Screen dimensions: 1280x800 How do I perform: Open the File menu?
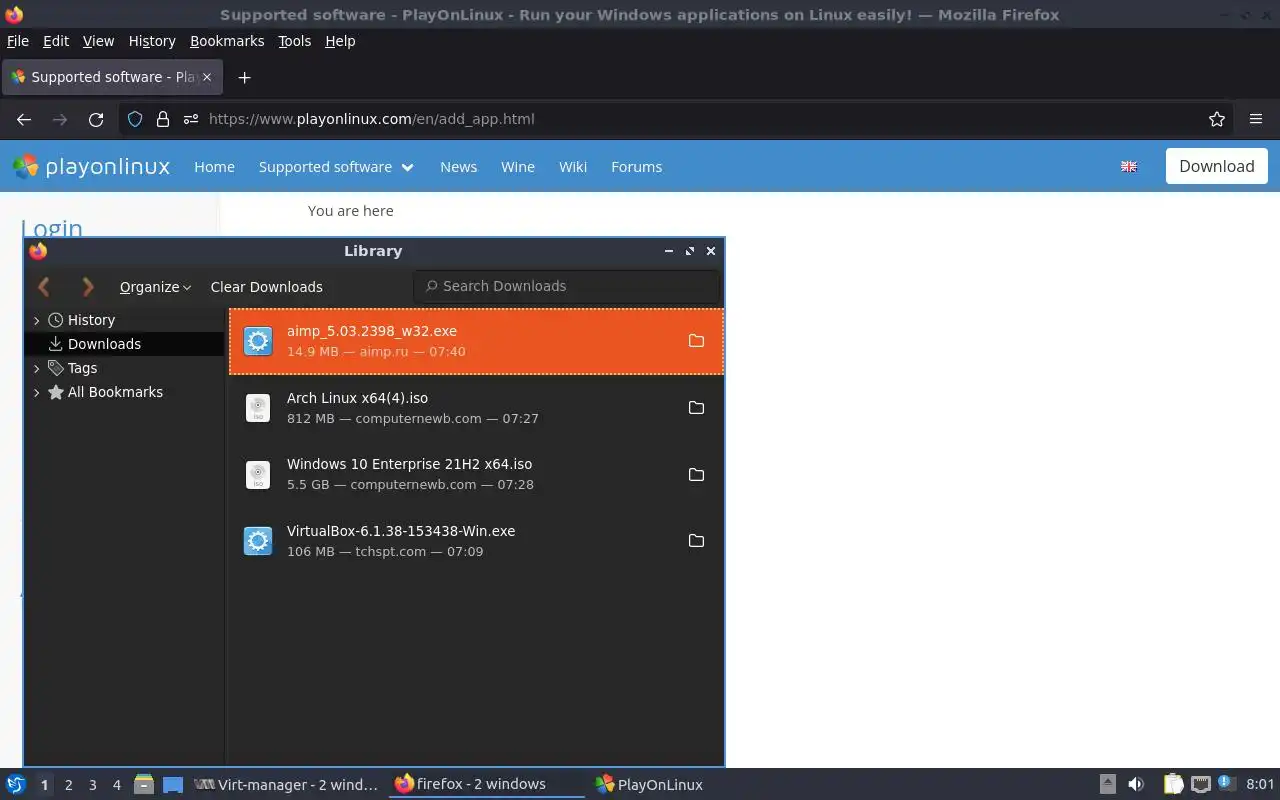coord(18,41)
